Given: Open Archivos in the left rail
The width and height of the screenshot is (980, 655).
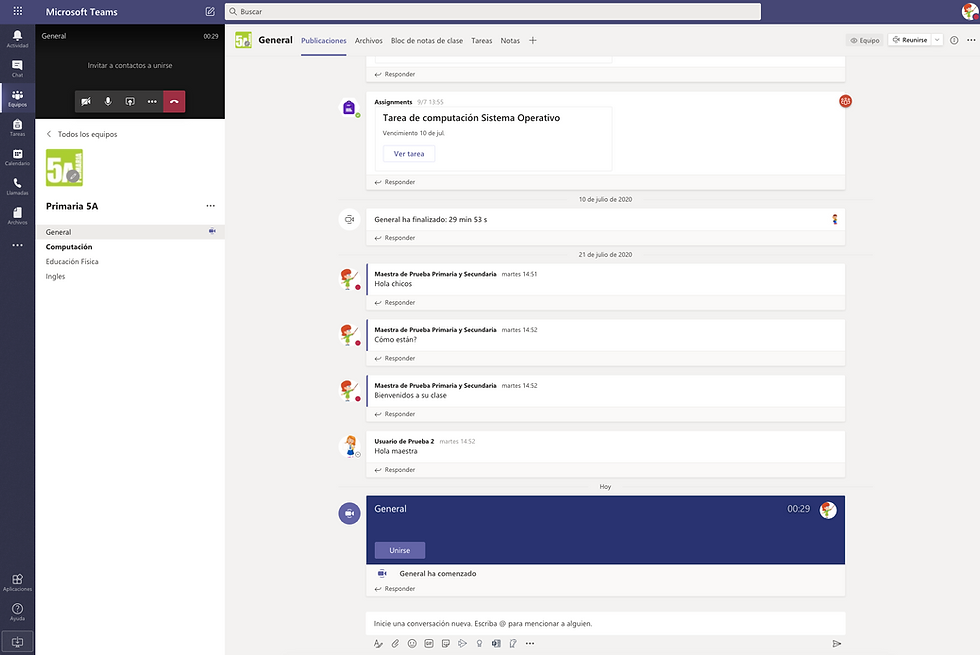Looking at the screenshot, I should pyautogui.click(x=18, y=215).
